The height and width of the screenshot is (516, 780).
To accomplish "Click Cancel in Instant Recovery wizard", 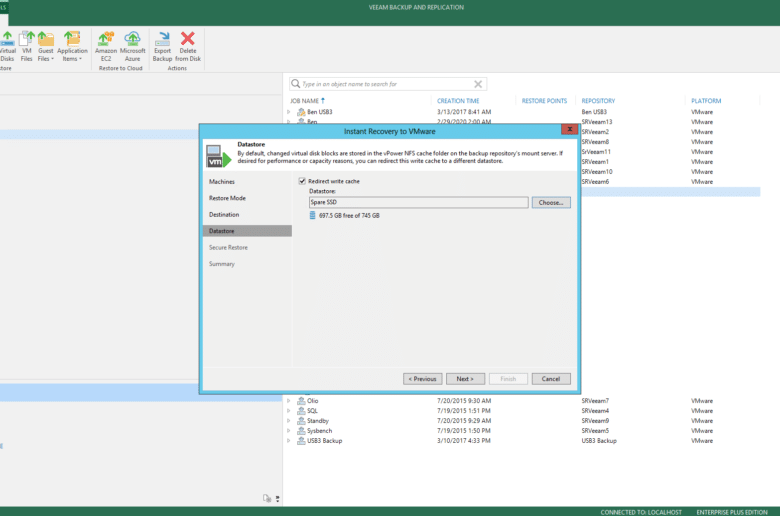I will pos(551,379).
